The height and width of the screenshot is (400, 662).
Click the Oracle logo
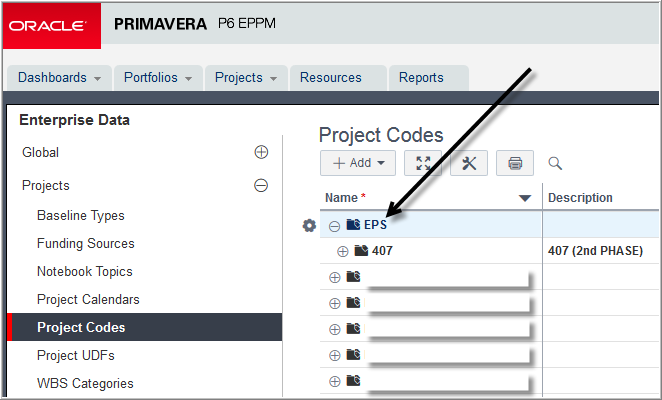click(52, 25)
